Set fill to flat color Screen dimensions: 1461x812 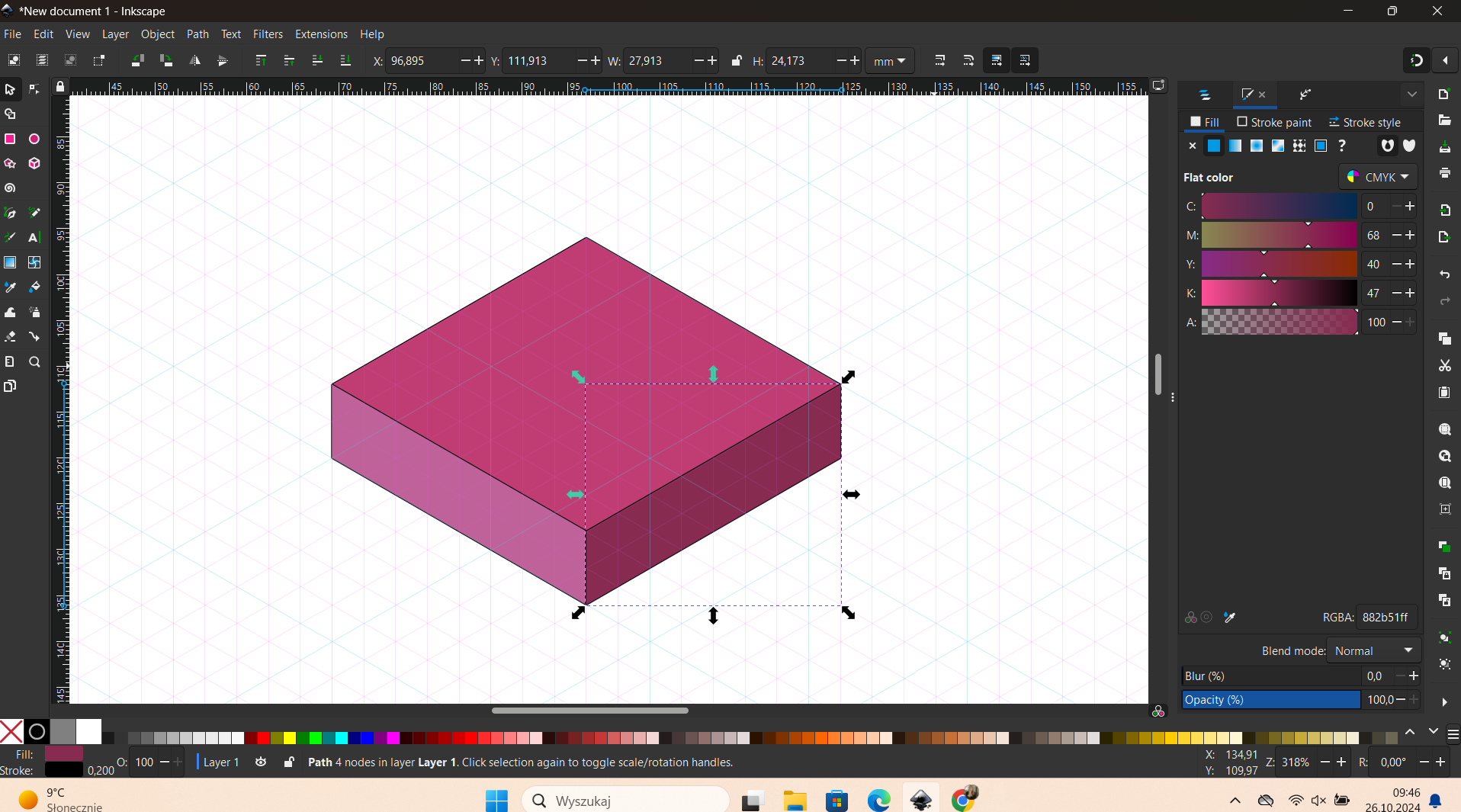coord(1213,146)
